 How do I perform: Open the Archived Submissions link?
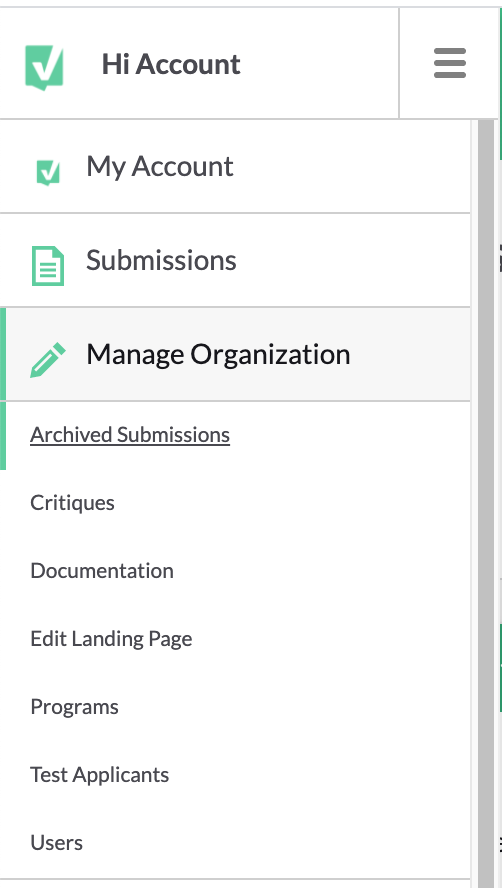130,435
